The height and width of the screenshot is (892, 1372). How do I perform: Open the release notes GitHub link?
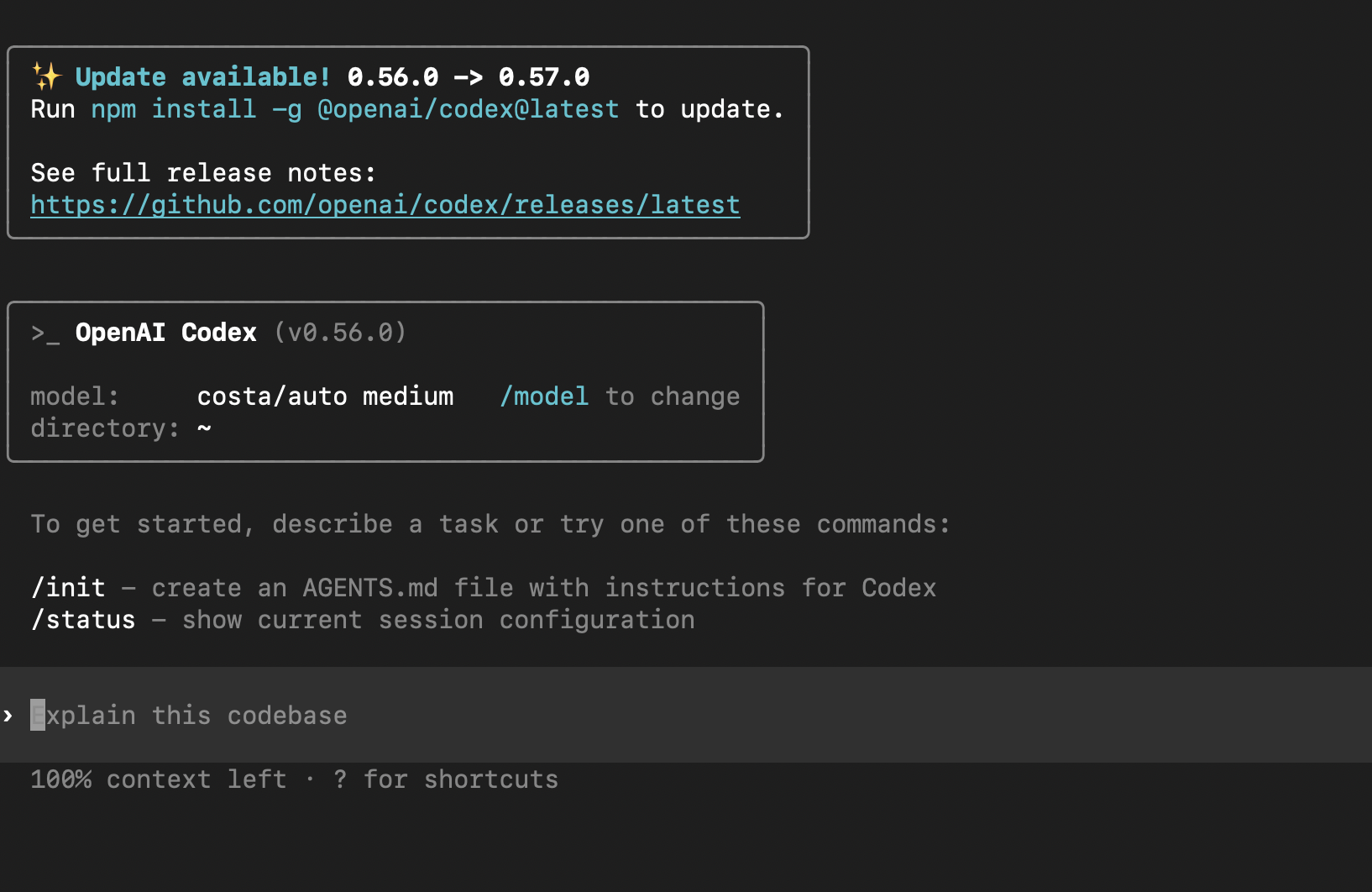click(x=385, y=204)
